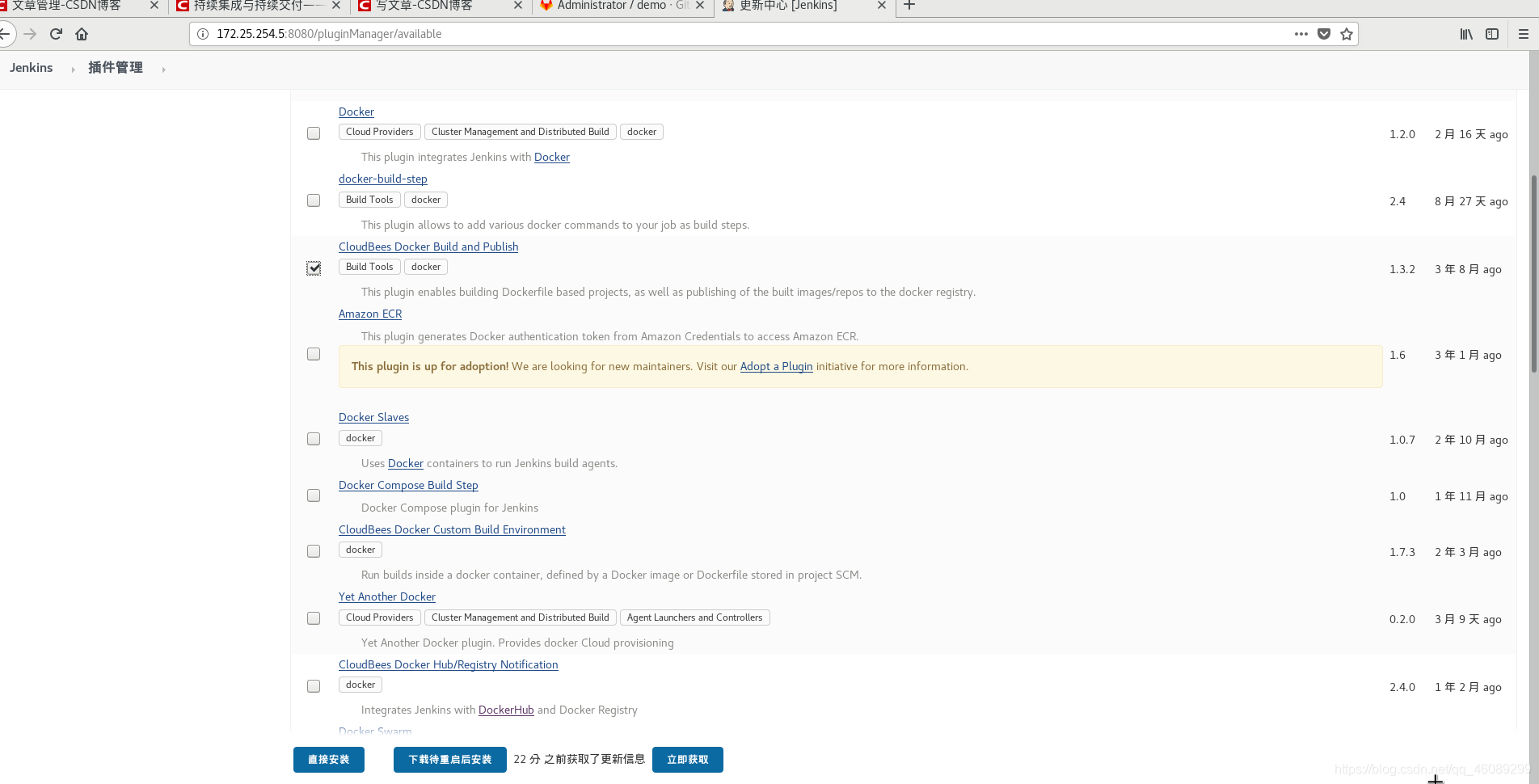The width and height of the screenshot is (1539, 784).
Task: Bookmark this page with the star icon
Action: coord(1347,34)
